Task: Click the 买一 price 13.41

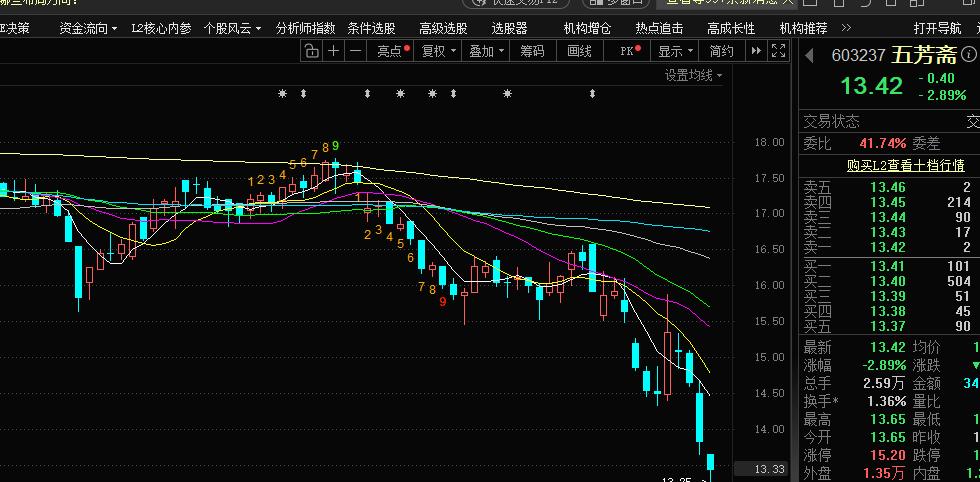Action: coord(888,266)
